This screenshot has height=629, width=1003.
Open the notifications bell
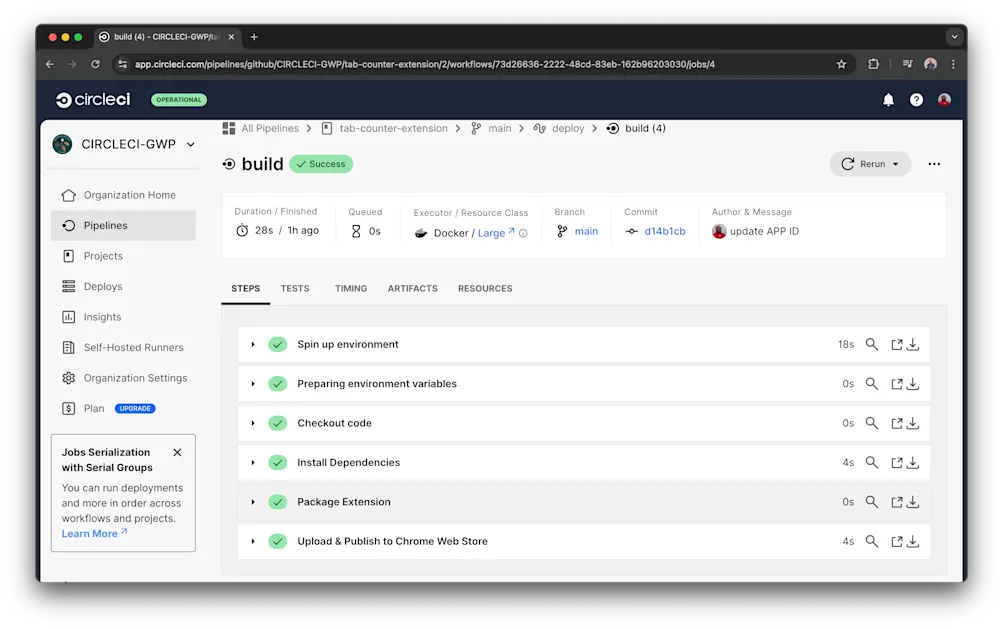pos(887,99)
